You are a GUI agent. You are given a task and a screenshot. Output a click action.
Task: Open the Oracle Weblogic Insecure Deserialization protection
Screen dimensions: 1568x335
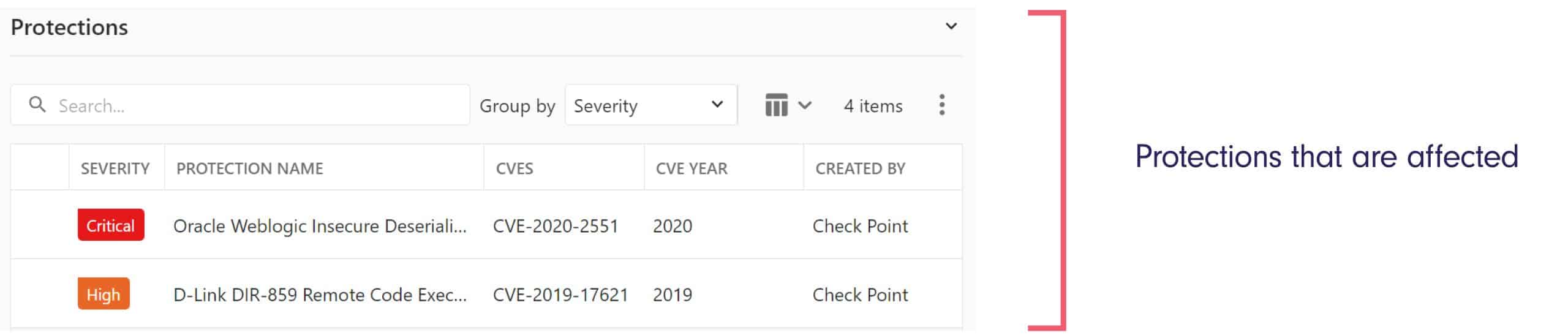point(320,226)
